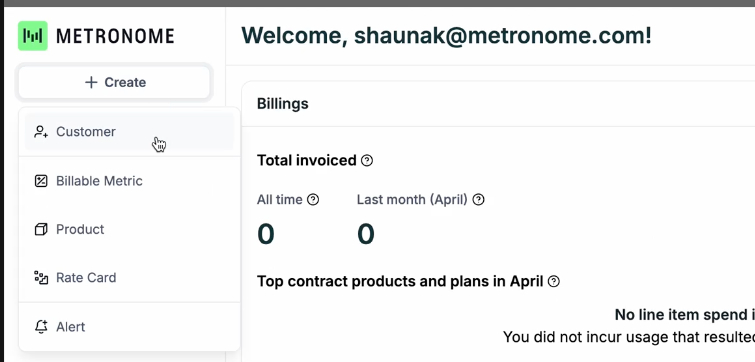755x362 pixels.
Task: Click help icon next to All time
Action: [313, 199]
